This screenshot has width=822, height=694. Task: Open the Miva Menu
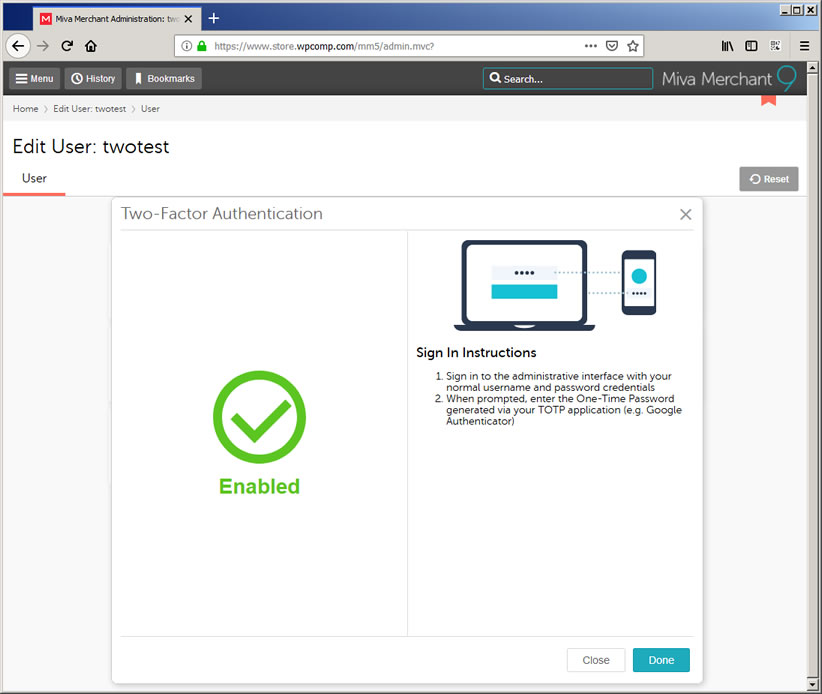(x=34, y=79)
